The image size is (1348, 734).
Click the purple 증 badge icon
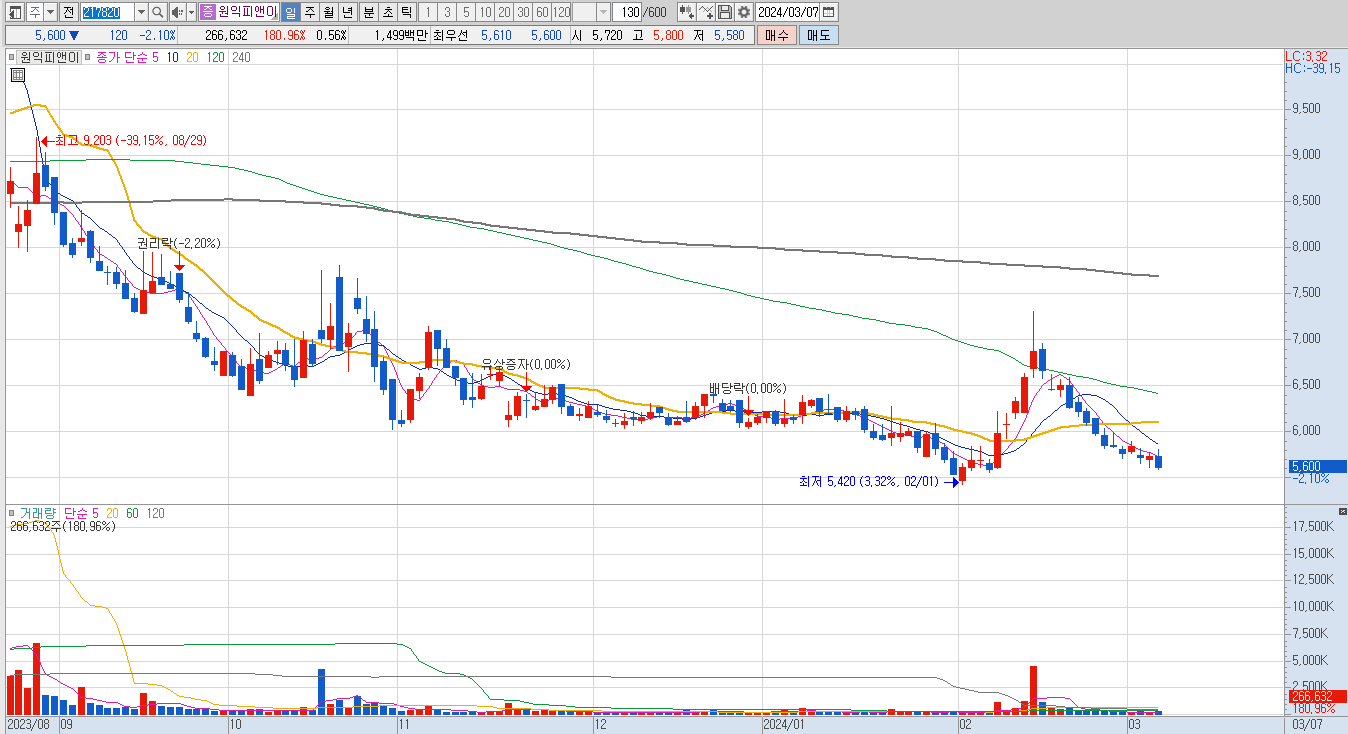point(207,12)
